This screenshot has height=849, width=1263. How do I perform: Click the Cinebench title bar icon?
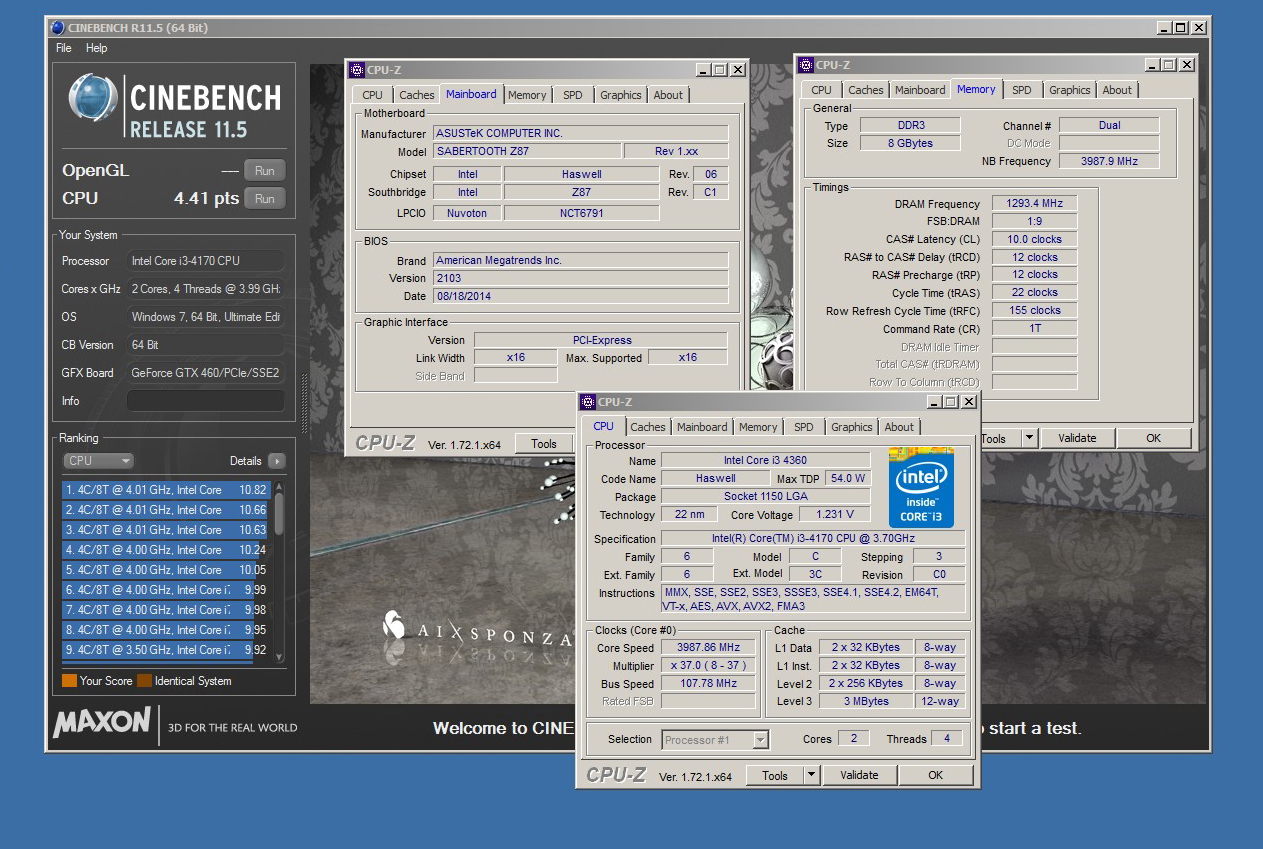pyautogui.click(x=57, y=27)
